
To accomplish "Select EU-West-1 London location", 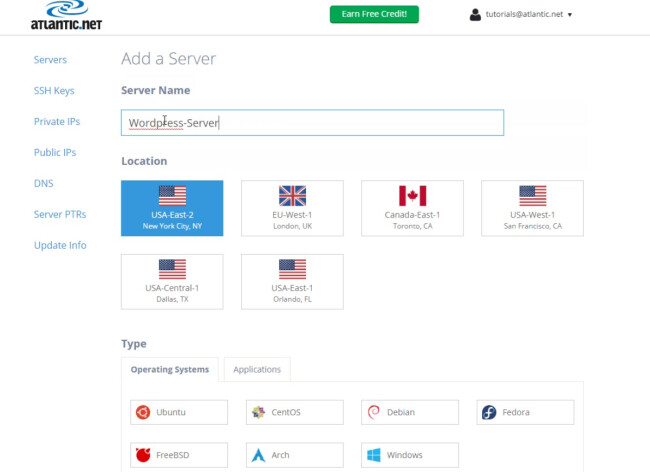I will pos(292,208).
